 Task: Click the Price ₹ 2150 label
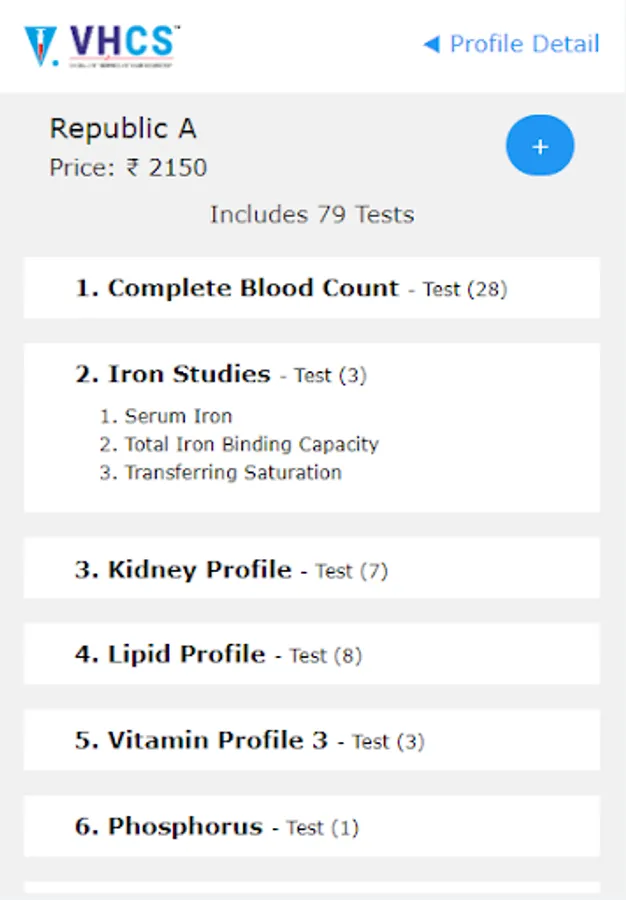[x=128, y=167]
